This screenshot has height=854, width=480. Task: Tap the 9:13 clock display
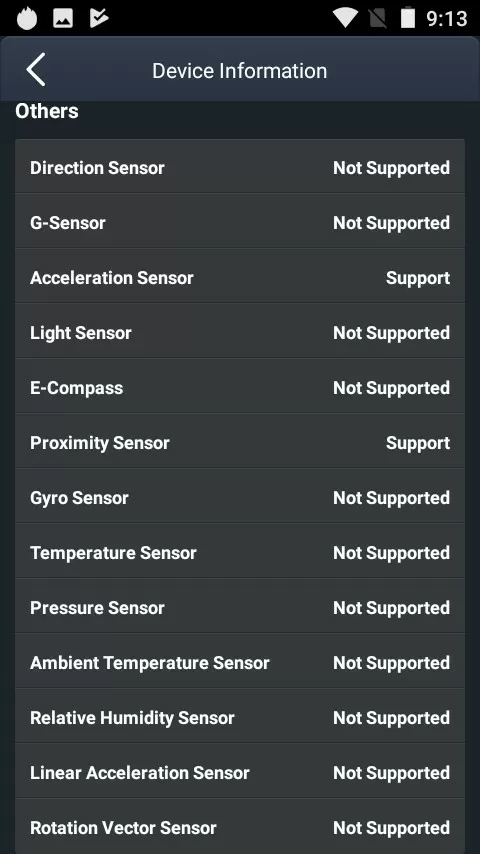coord(447,19)
